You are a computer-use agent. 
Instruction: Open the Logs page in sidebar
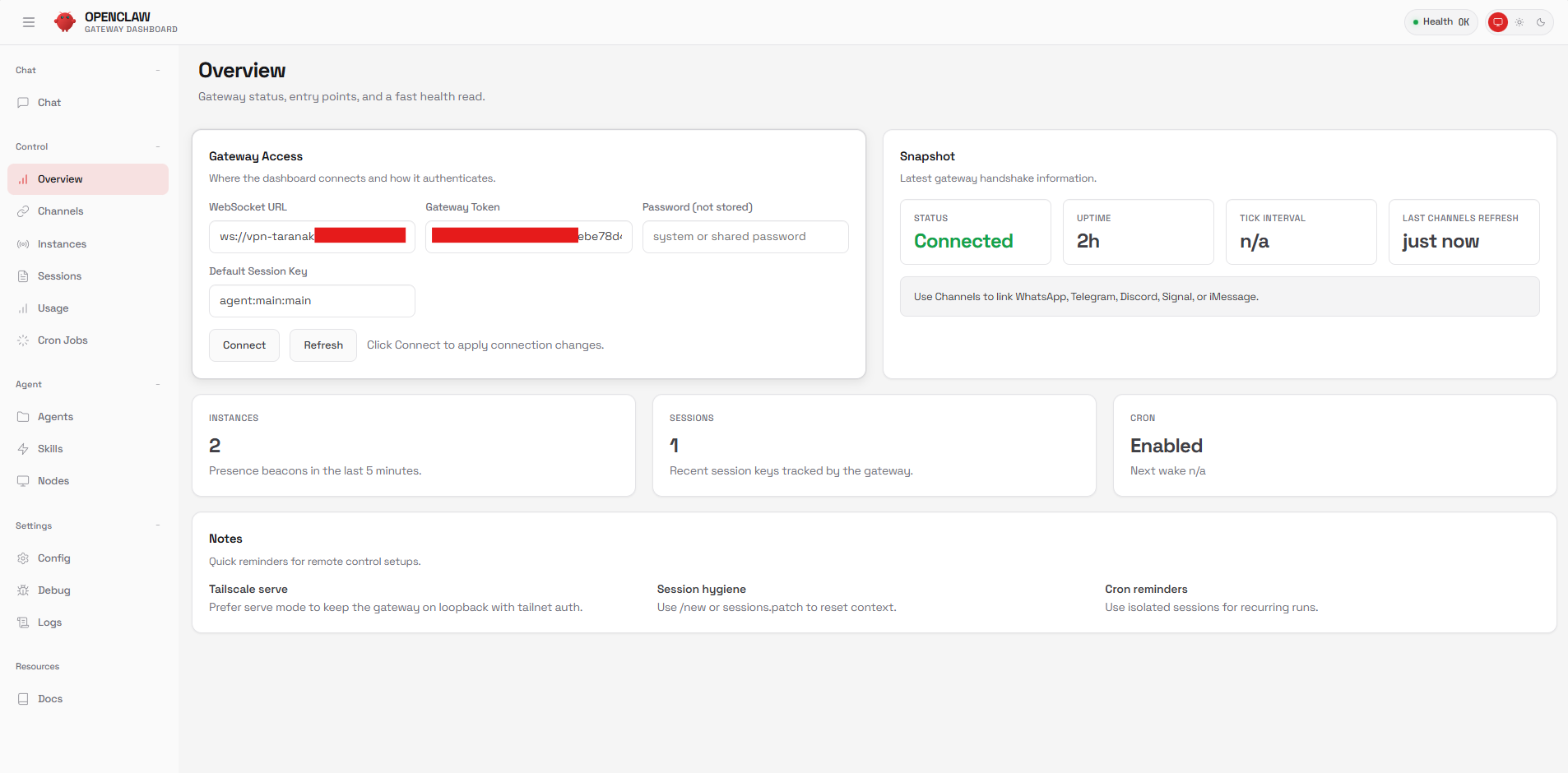pyautogui.click(x=49, y=623)
